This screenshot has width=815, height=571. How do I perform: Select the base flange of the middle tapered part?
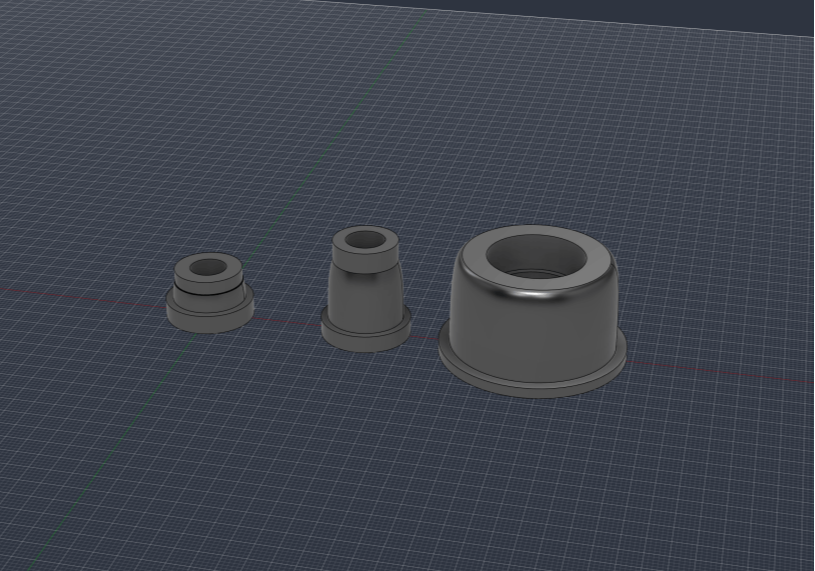365,339
